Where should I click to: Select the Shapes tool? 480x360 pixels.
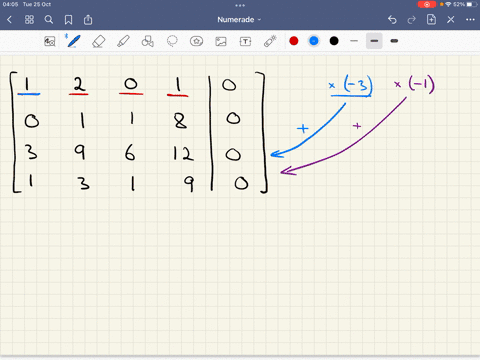tap(147, 41)
